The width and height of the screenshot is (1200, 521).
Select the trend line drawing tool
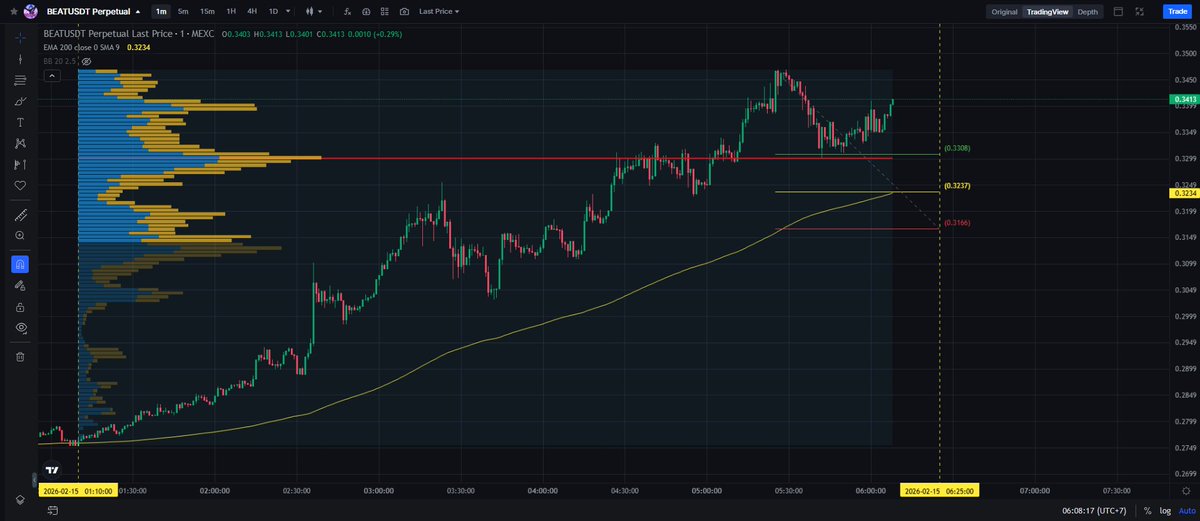20,59
